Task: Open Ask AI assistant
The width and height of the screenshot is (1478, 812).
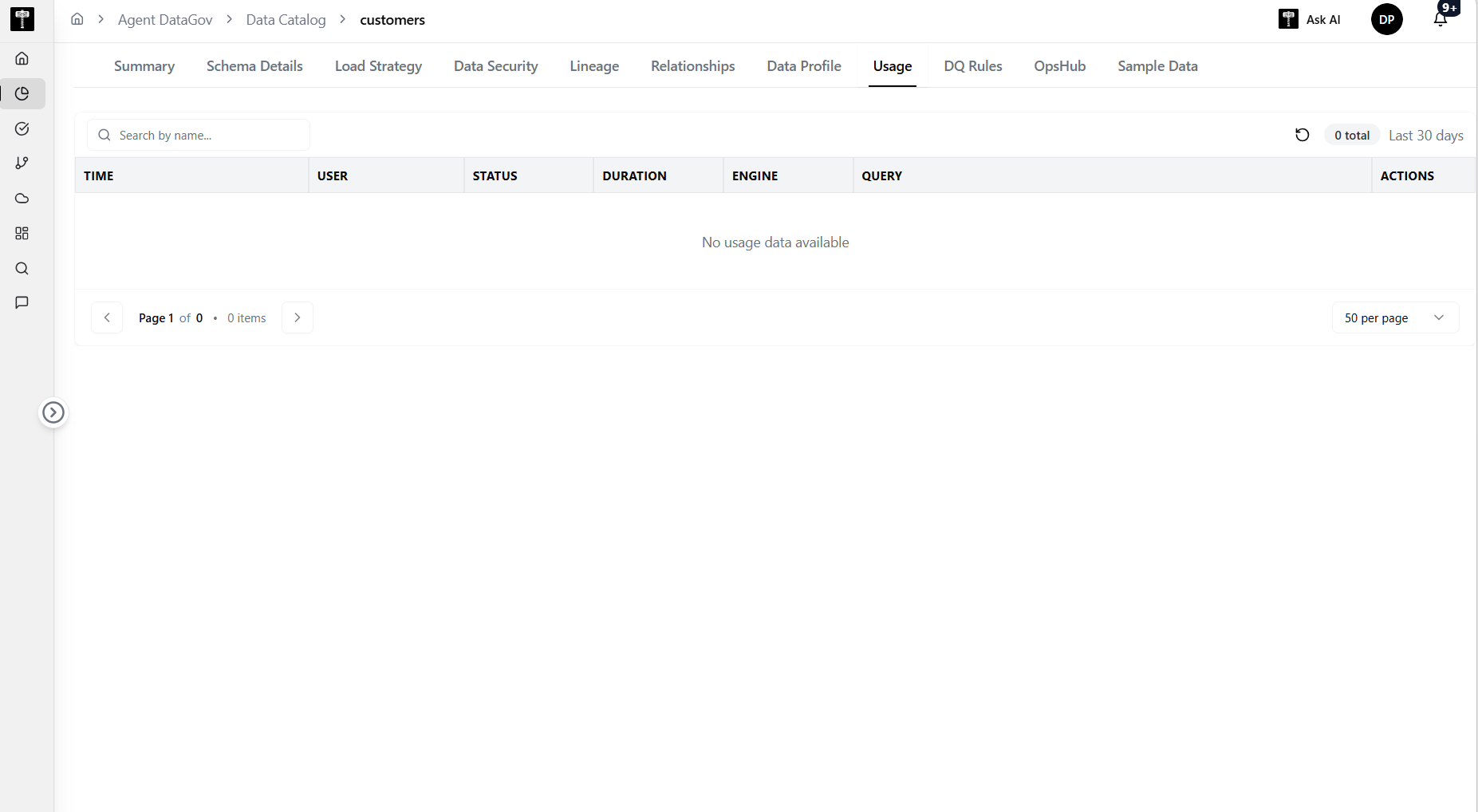Action: point(1310,19)
